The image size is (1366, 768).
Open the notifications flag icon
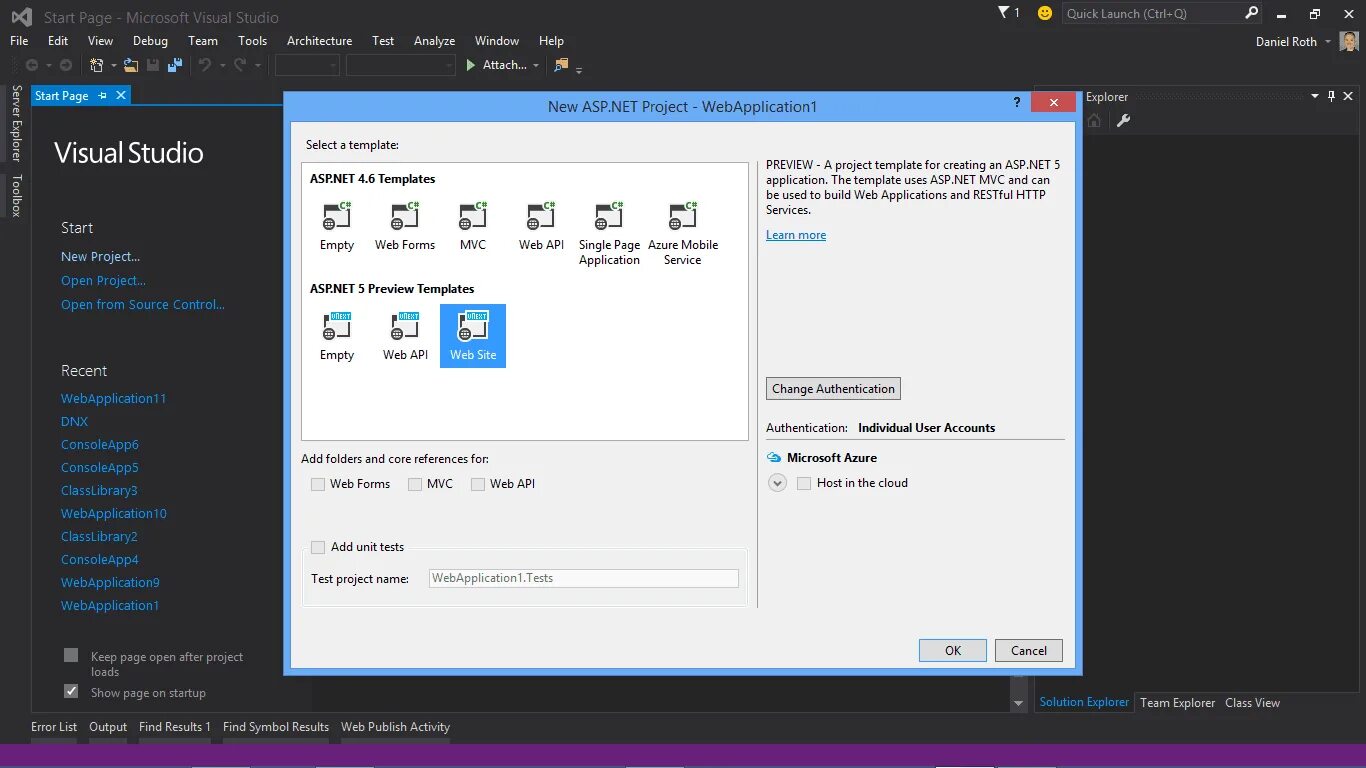[x=1004, y=13]
